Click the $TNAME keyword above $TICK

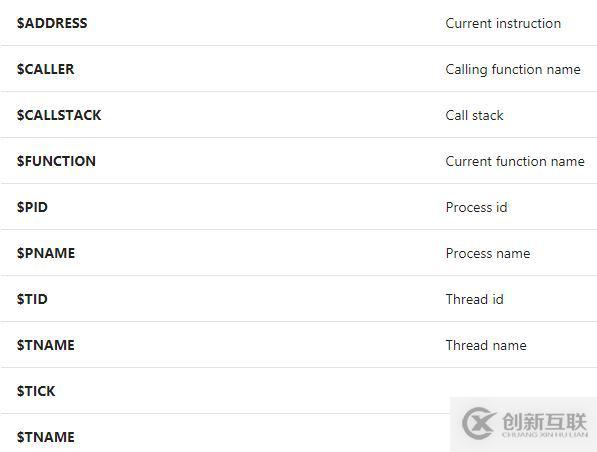pos(46,345)
